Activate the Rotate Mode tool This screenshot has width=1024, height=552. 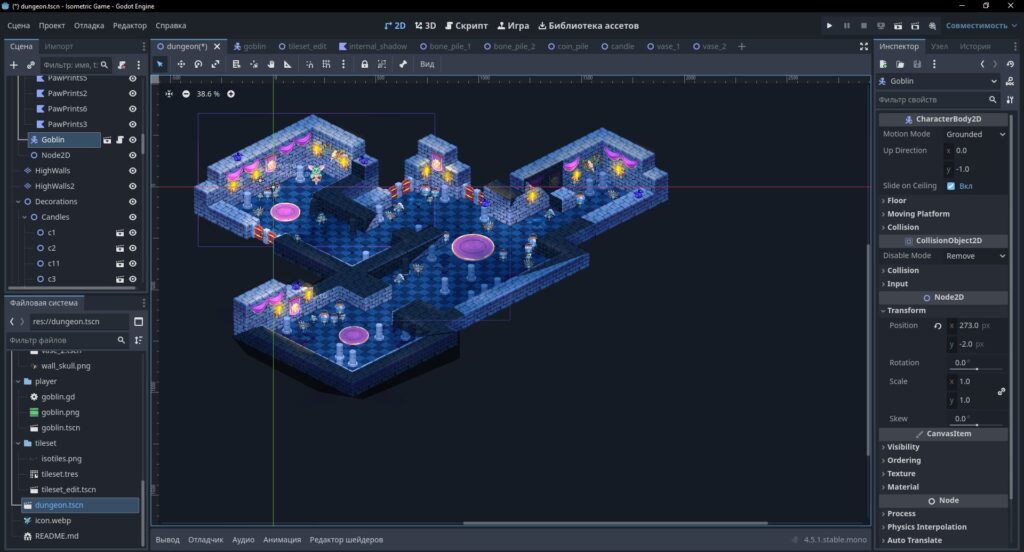(198, 64)
